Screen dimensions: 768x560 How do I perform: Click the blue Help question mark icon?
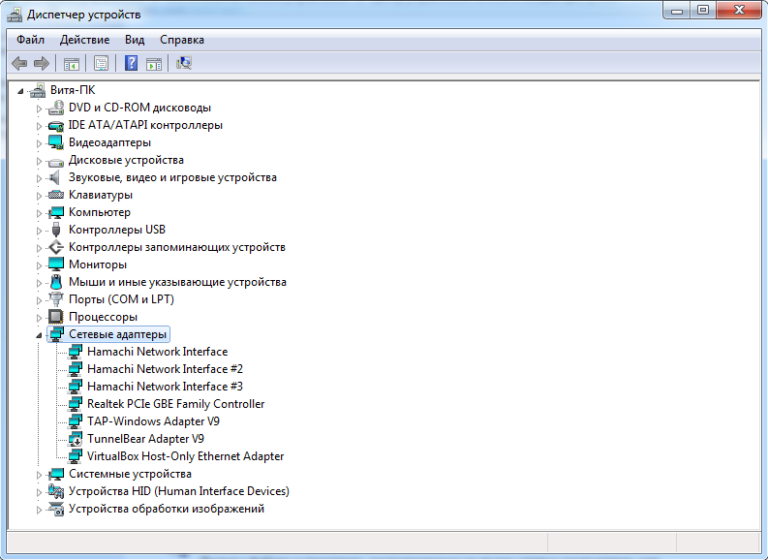pyautogui.click(x=130, y=63)
